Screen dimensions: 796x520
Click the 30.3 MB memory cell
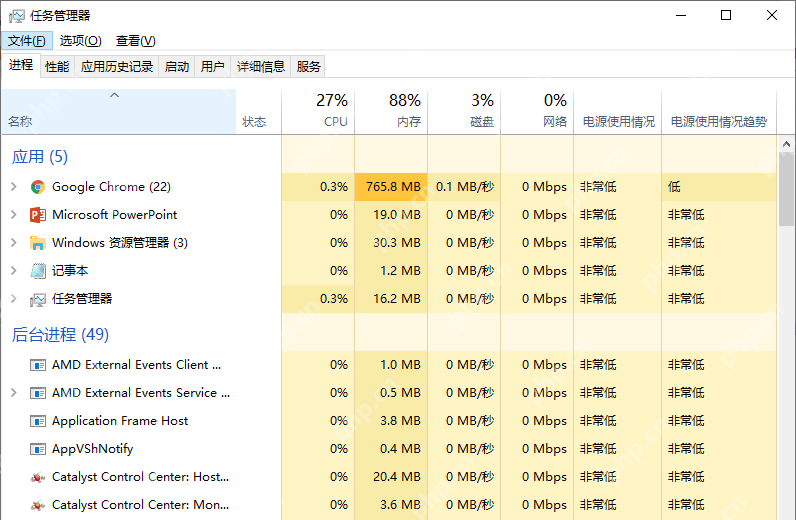391,243
